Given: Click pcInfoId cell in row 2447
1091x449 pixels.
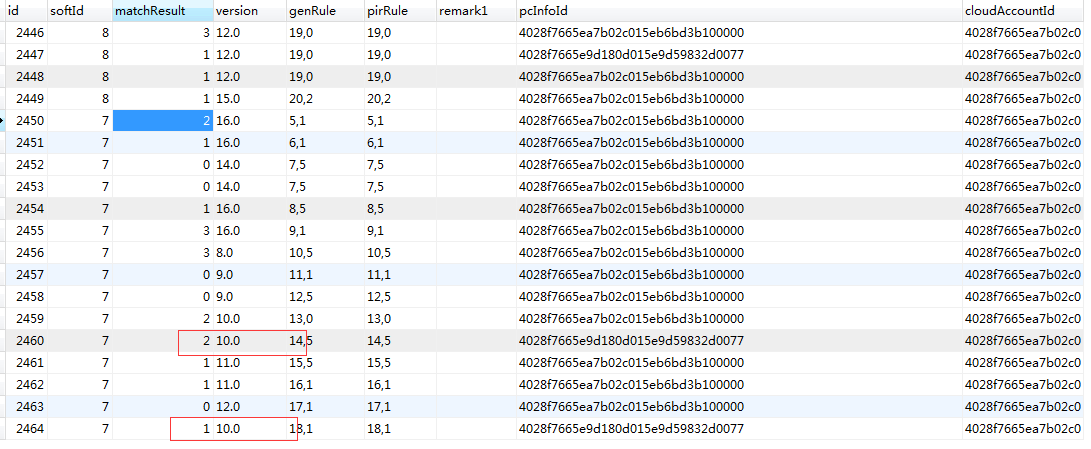Looking at the screenshot, I should tap(739, 54).
